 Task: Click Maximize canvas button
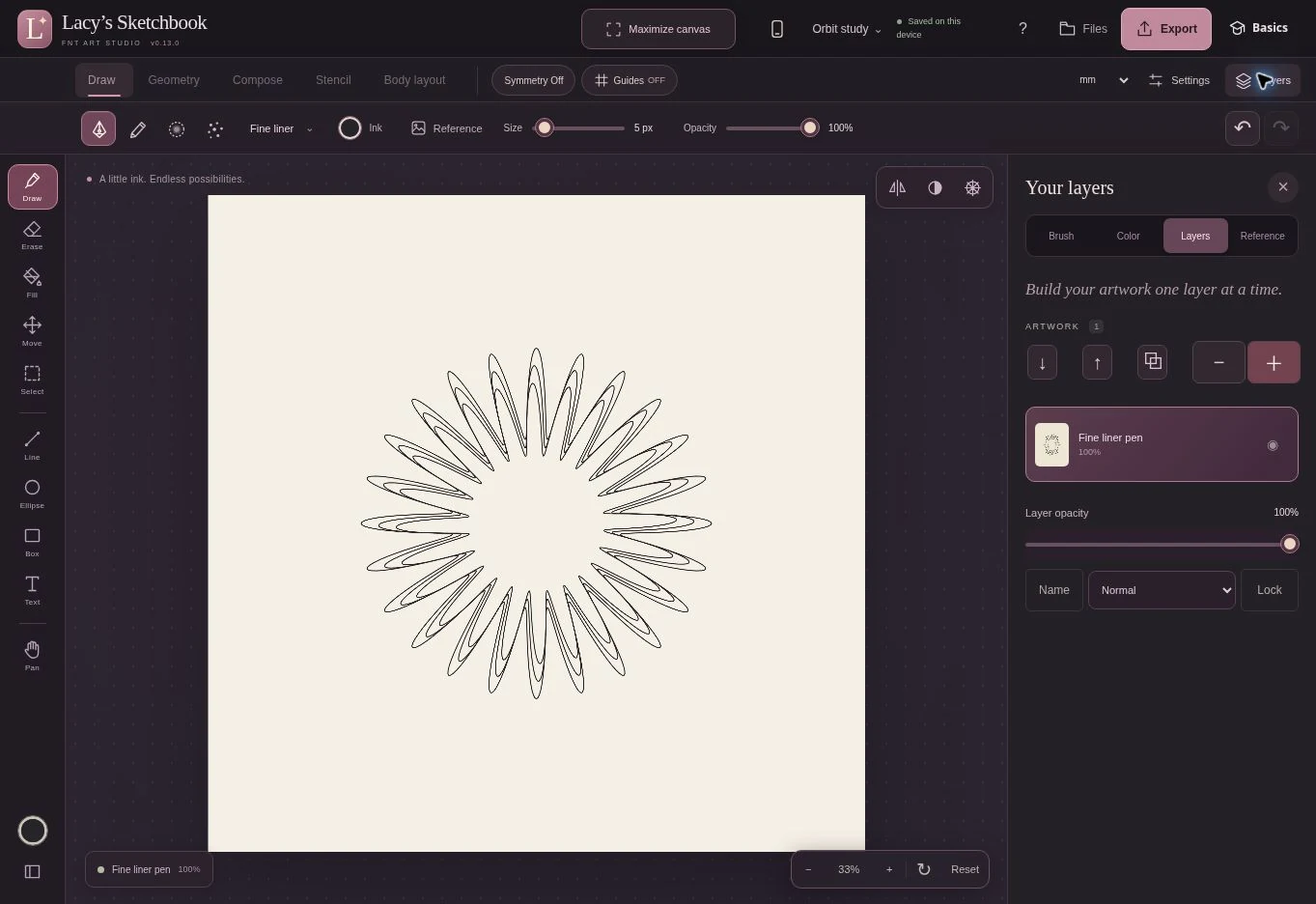(x=658, y=29)
